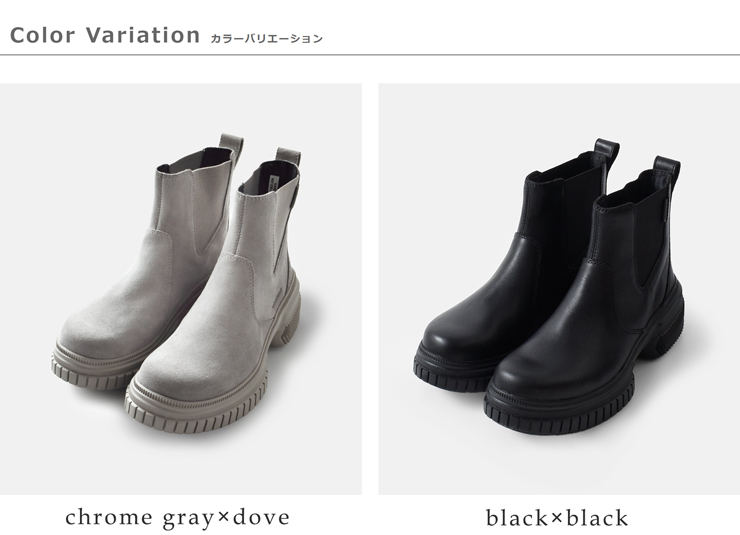Click the Color Variation heading
This screenshot has width=740, height=535.
point(105,35)
